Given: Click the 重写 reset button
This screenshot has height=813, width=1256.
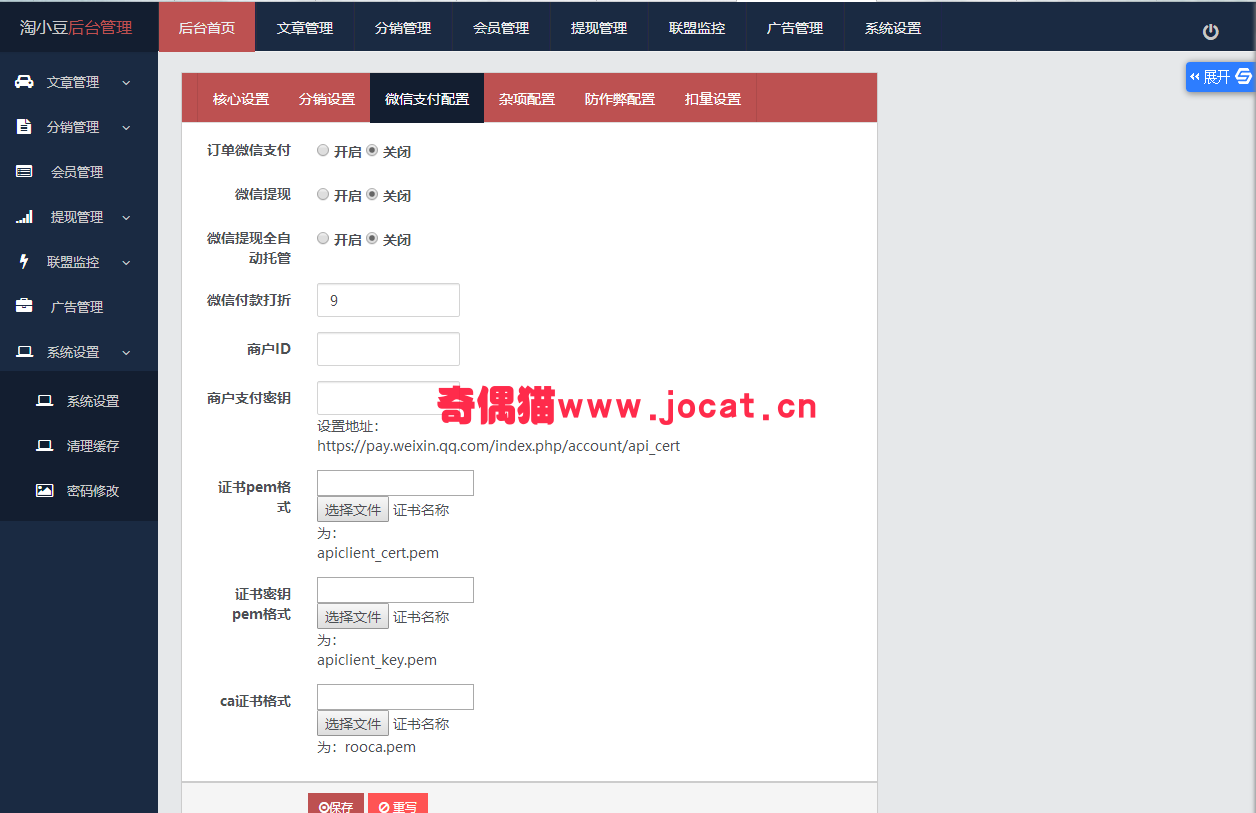Looking at the screenshot, I should pos(398,804).
